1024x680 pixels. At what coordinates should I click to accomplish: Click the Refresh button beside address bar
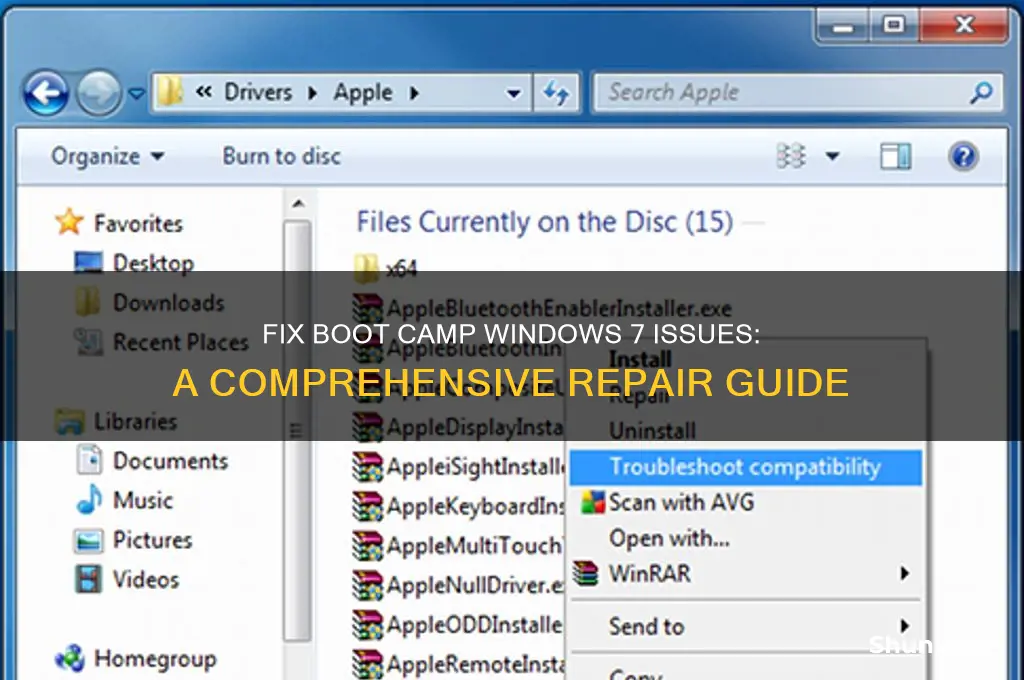point(556,93)
